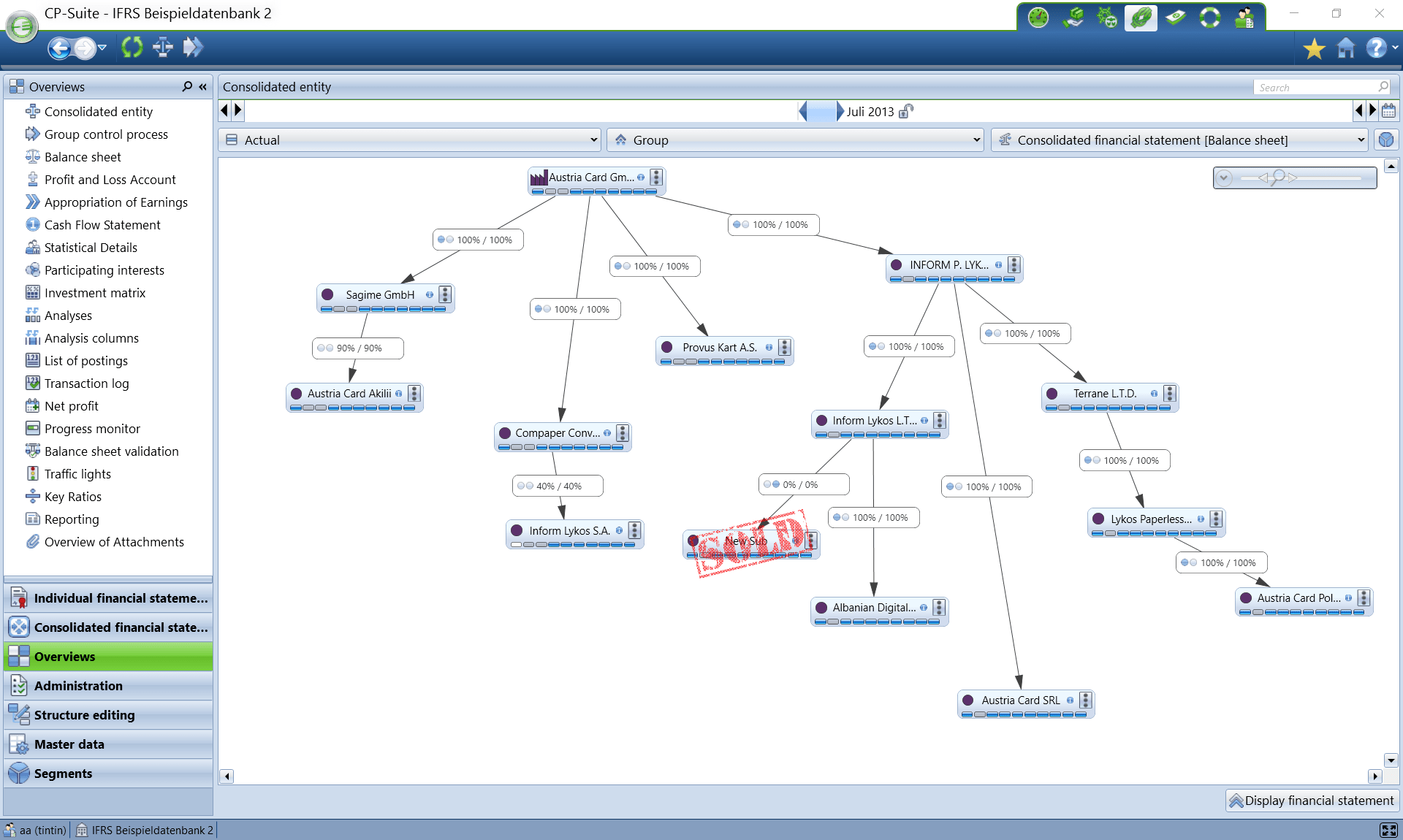Viewport: 1403px width, 840px height.
Task: Open the Consolidated financial statement dropdown
Action: click(x=1179, y=140)
